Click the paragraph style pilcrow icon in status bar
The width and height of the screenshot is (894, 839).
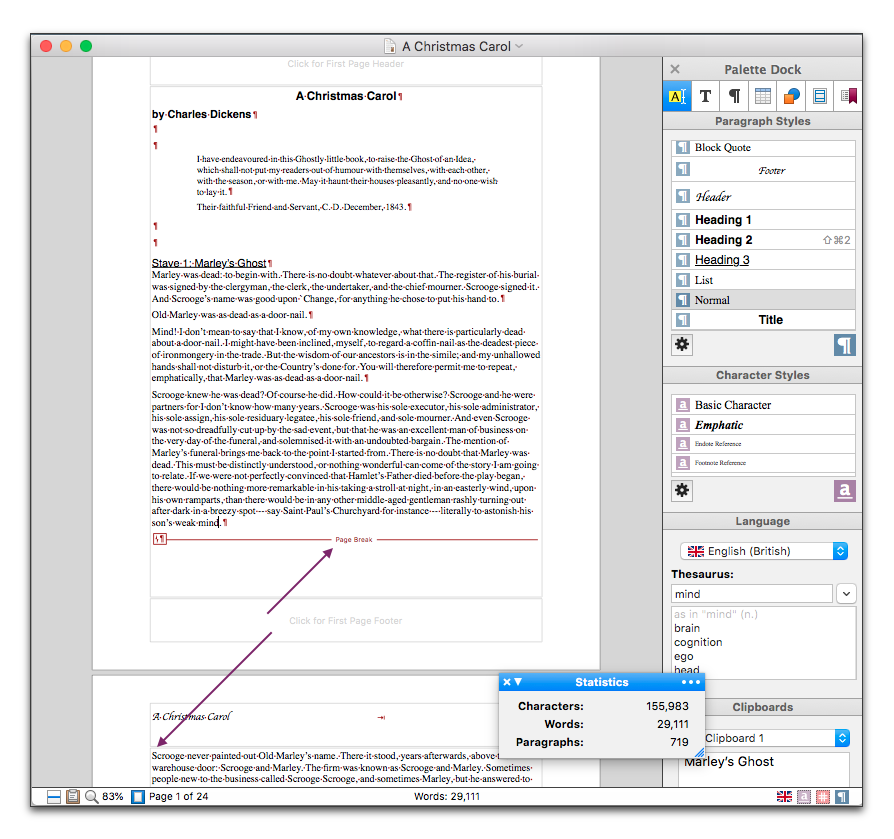click(x=842, y=796)
